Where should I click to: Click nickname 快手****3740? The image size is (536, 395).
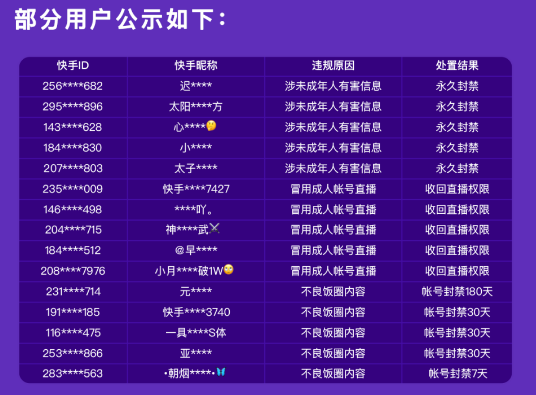tap(196, 312)
